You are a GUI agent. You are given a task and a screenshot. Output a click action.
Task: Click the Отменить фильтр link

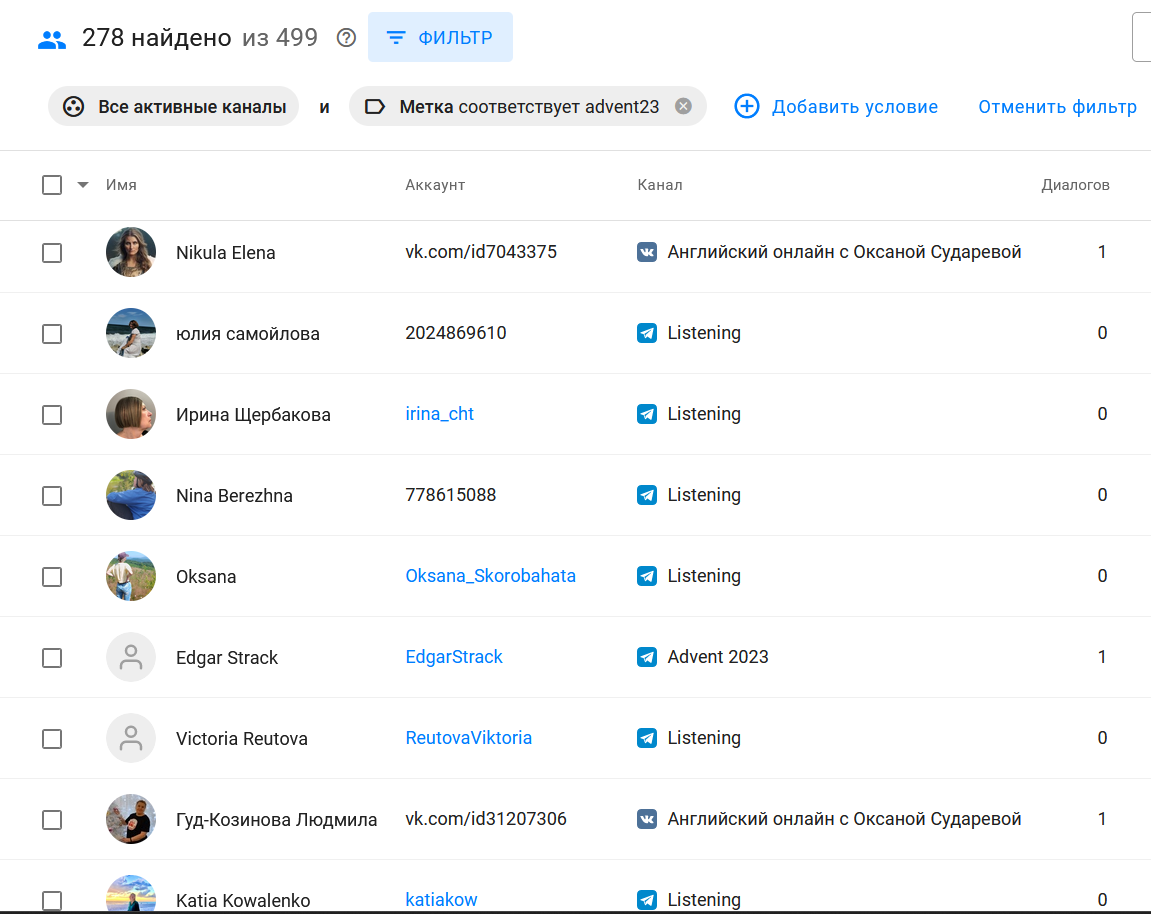tap(1057, 106)
